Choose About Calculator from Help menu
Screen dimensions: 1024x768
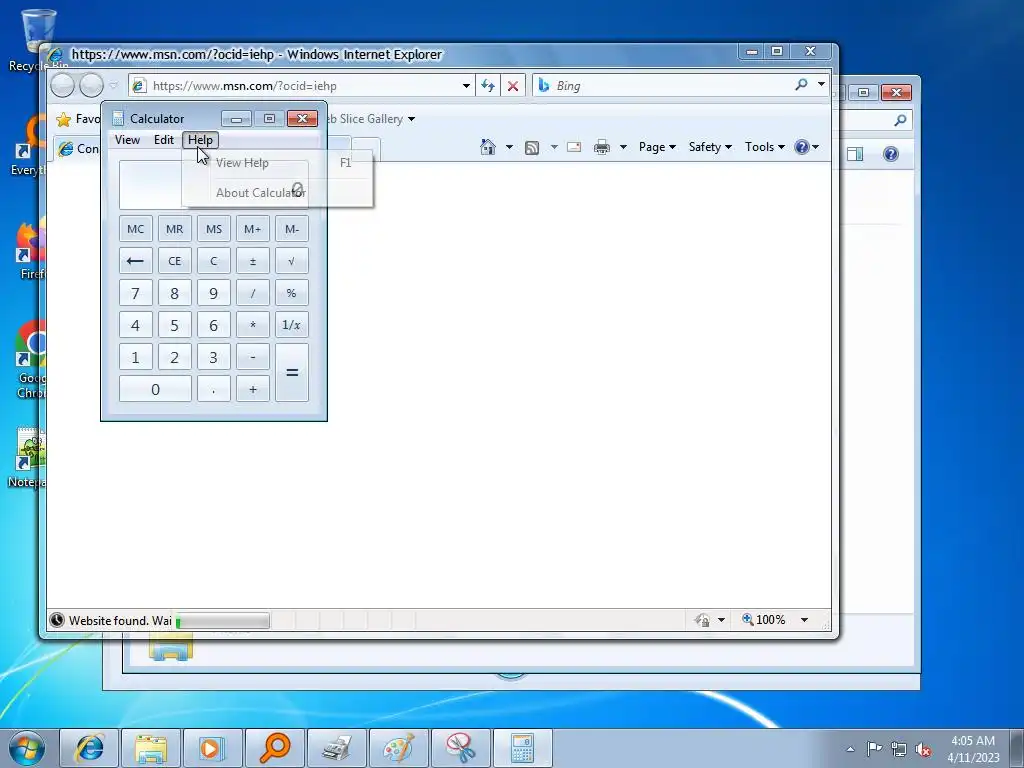coord(278,193)
